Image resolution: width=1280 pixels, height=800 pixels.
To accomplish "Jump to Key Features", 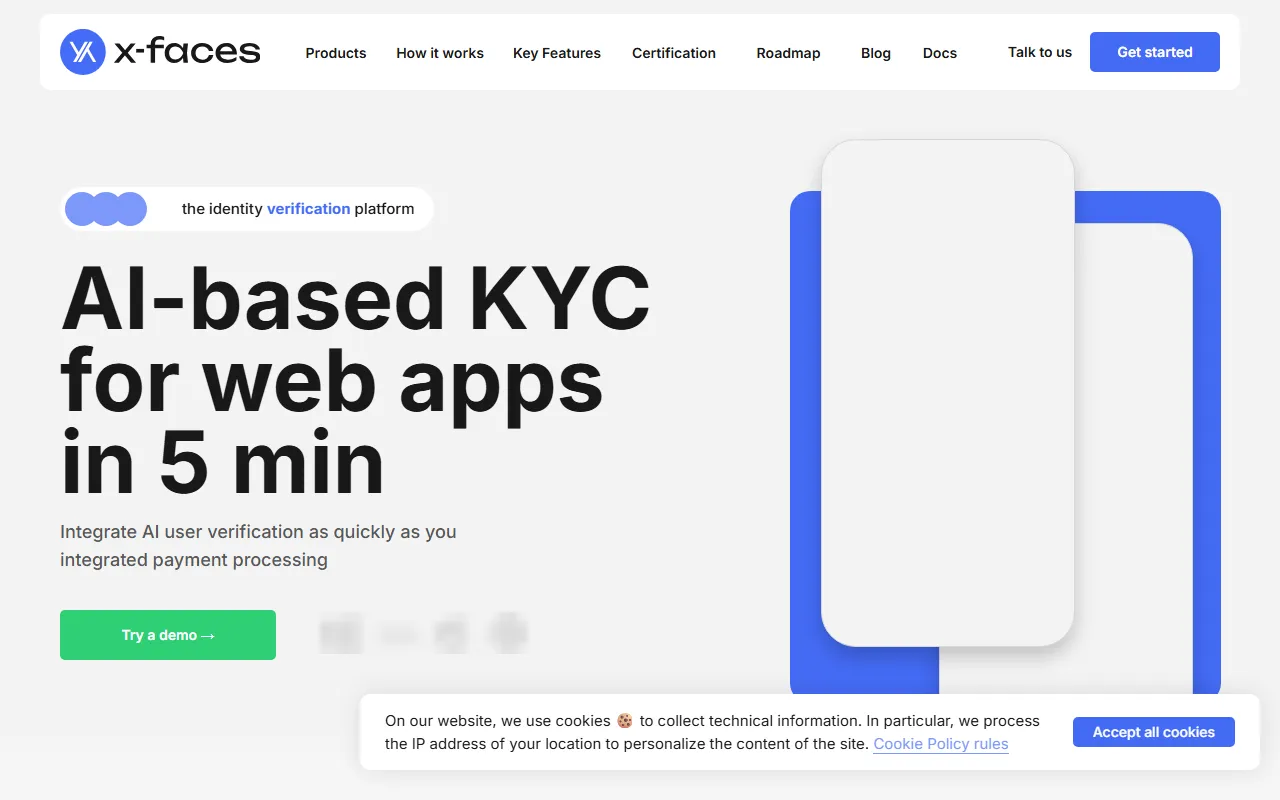I will click(557, 53).
